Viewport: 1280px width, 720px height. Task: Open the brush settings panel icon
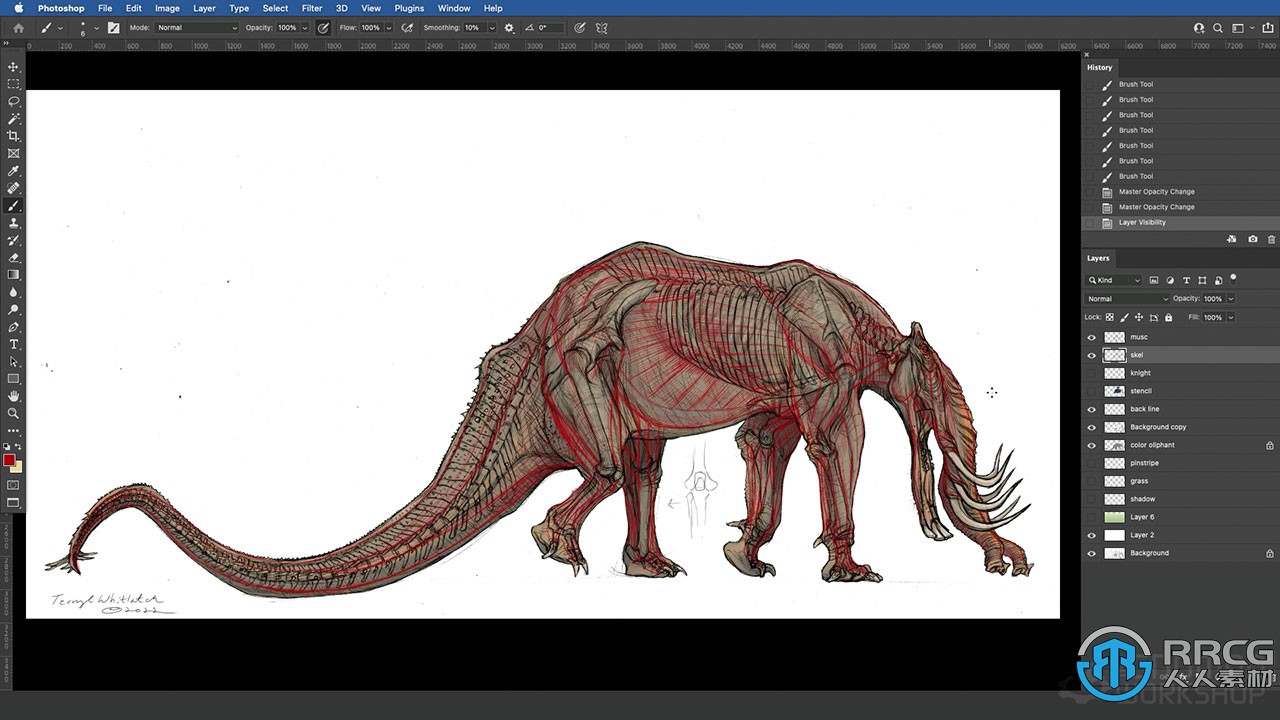point(113,28)
